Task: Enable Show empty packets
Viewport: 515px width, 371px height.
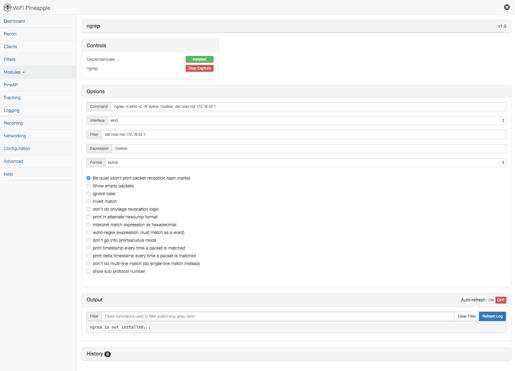Action: point(88,186)
